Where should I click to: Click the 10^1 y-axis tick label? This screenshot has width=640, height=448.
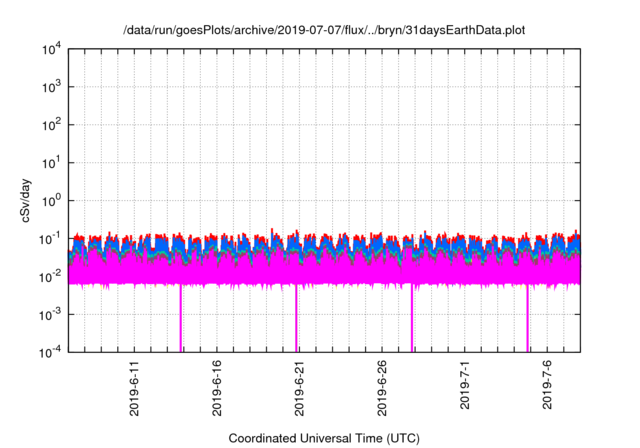tap(51, 163)
